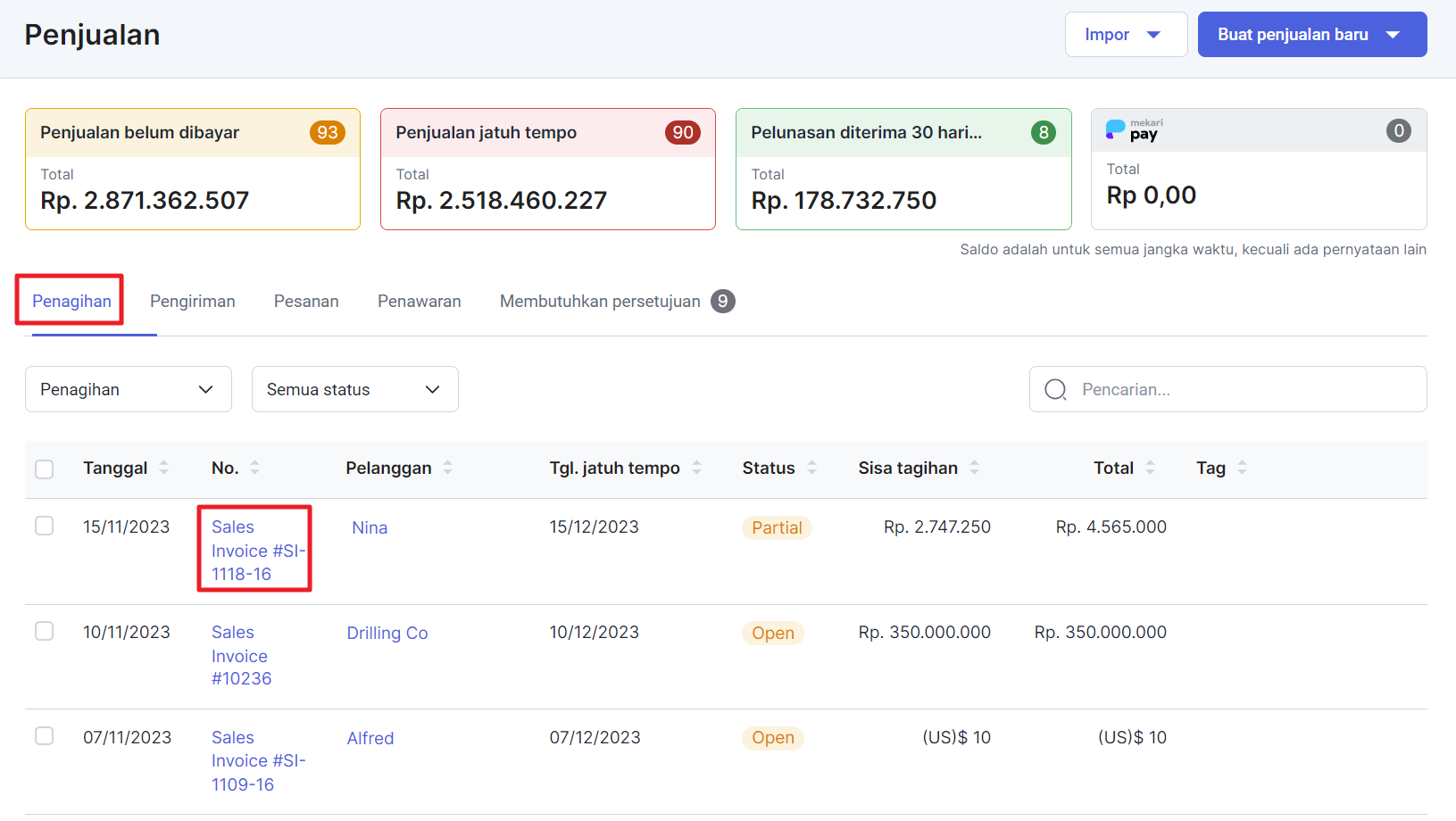Sort by Pelanggan column arrows
1456x821 pixels.
[447, 468]
